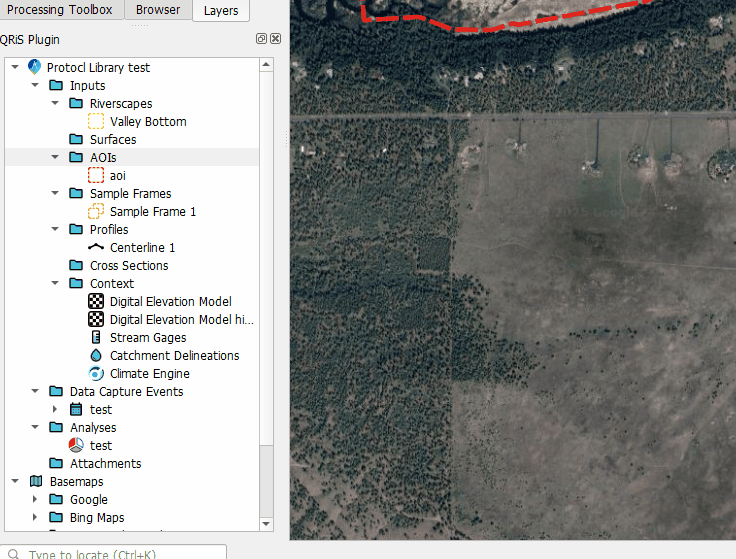
Task: Click the Type to locate search field
Action: tap(113, 553)
